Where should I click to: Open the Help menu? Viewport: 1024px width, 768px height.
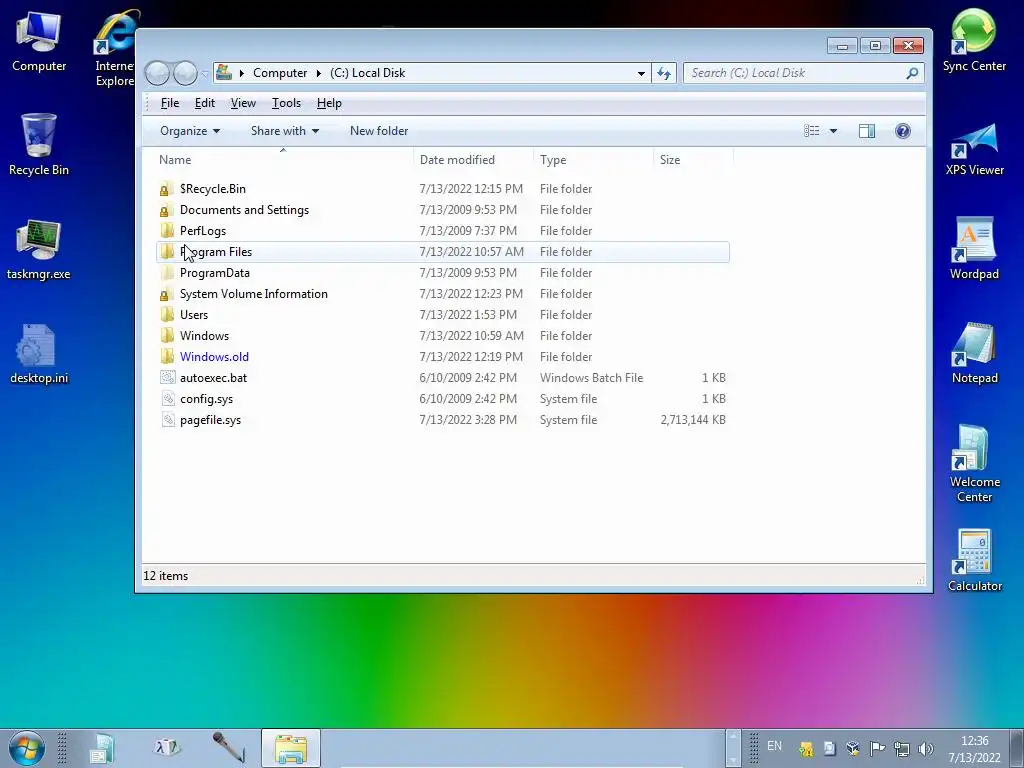point(329,103)
